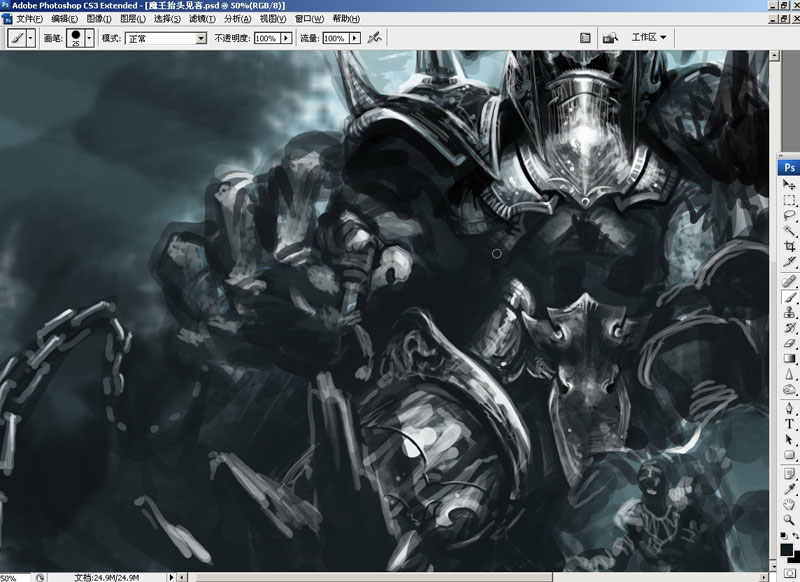Toggle Quick Mask mode

(790, 573)
